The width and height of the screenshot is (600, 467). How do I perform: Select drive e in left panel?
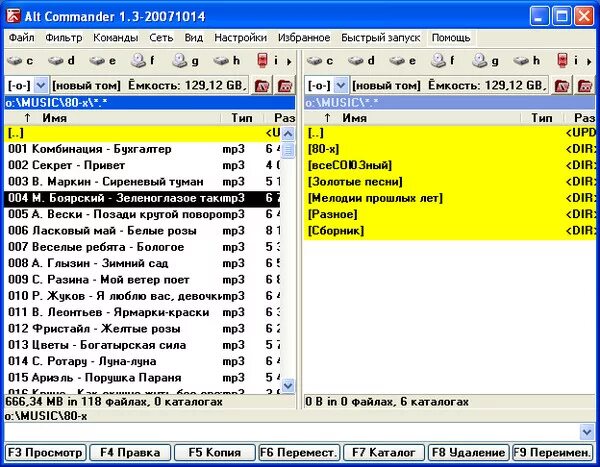pos(103,60)
